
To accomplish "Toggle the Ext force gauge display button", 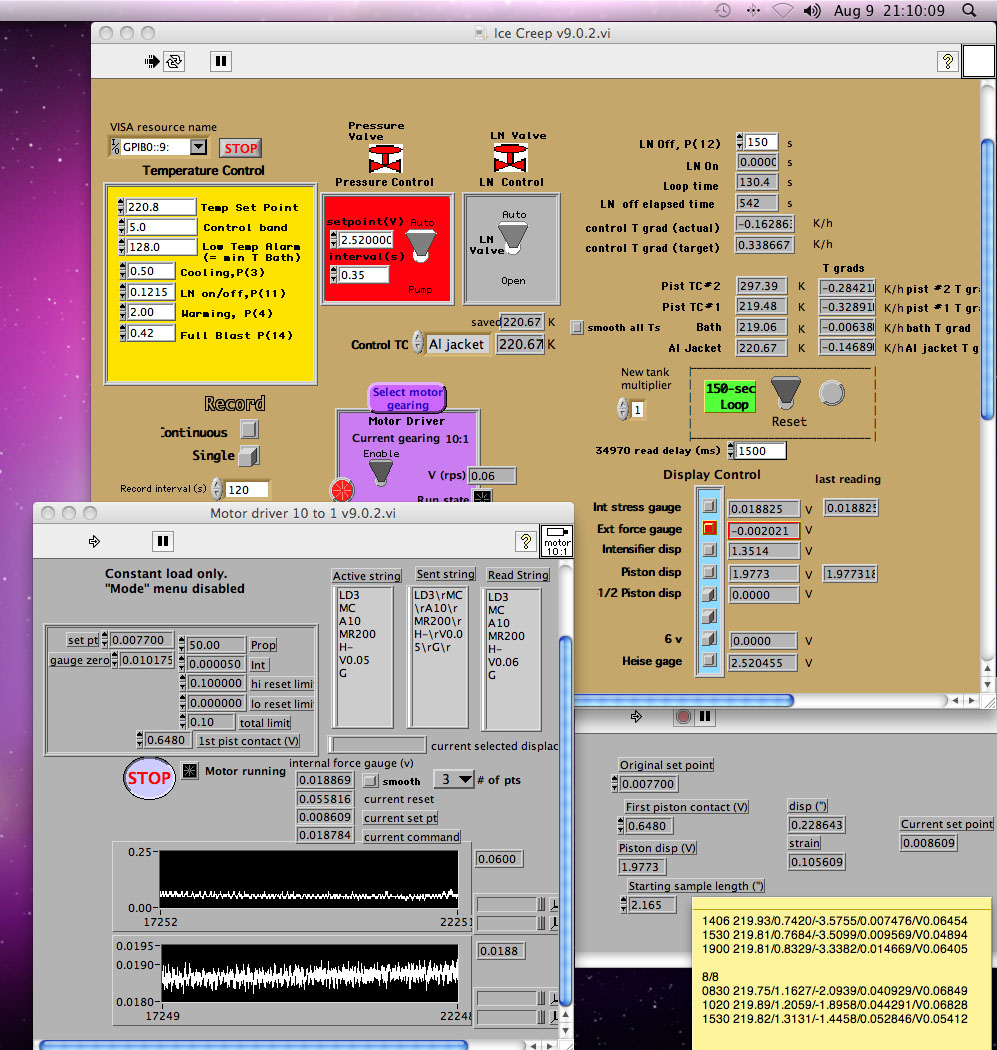I will pos(709,529).
